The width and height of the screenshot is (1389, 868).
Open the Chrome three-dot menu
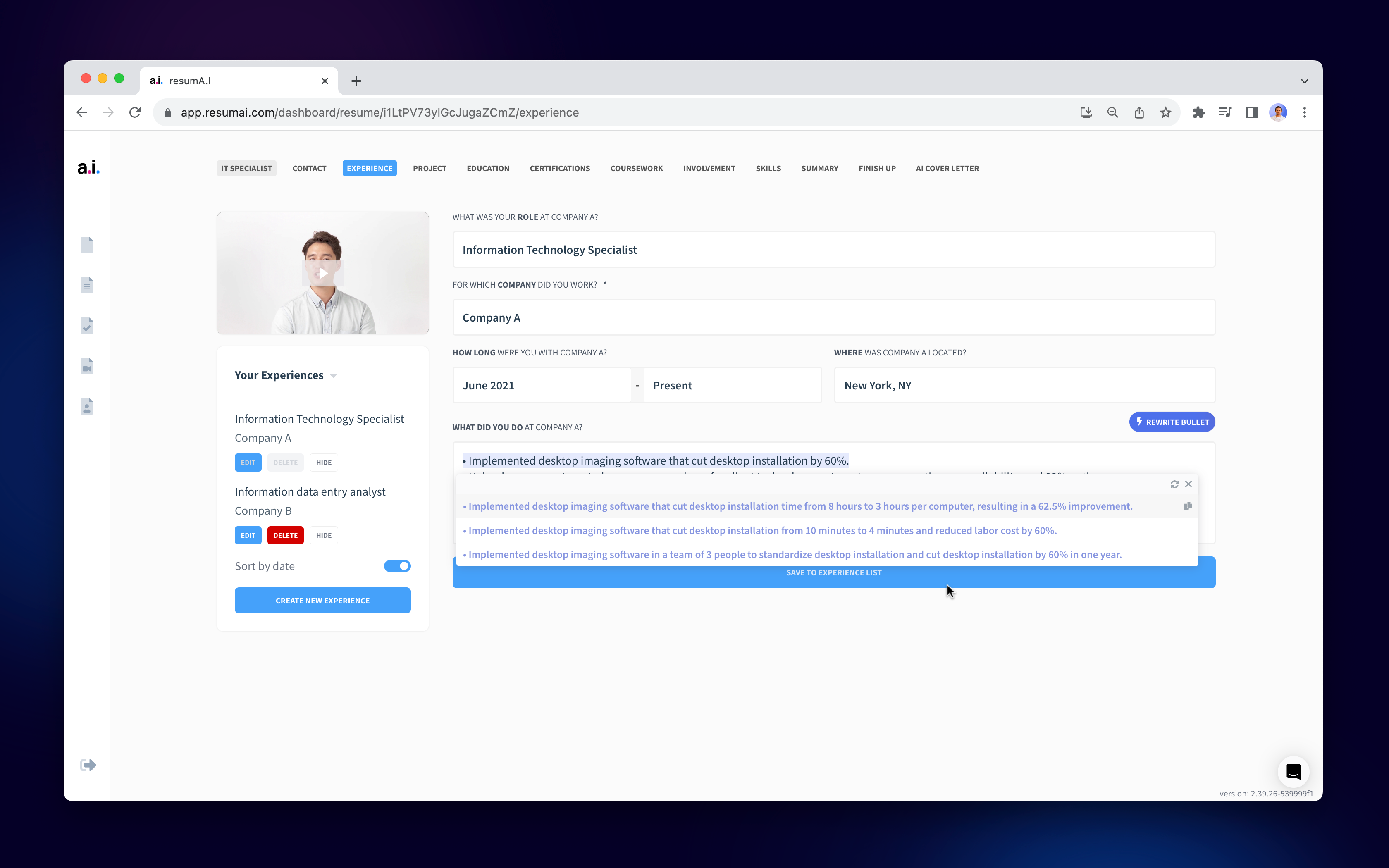point(1305,112)
